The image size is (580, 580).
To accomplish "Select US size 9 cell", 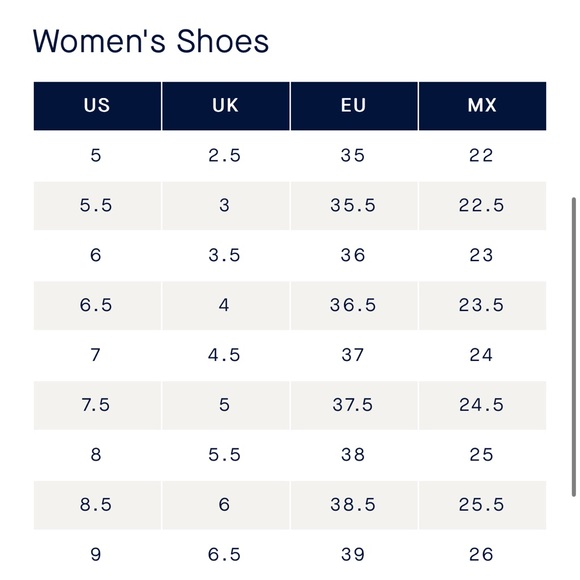I will [97, 555].
